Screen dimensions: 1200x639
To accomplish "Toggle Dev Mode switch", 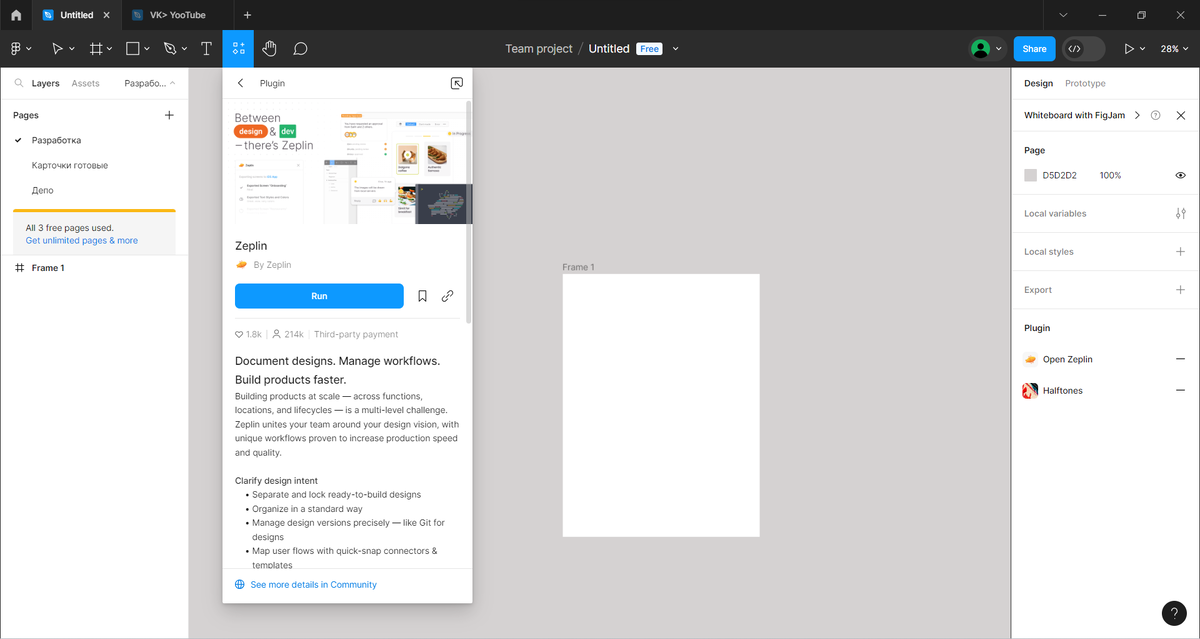I will (1083, 48).
